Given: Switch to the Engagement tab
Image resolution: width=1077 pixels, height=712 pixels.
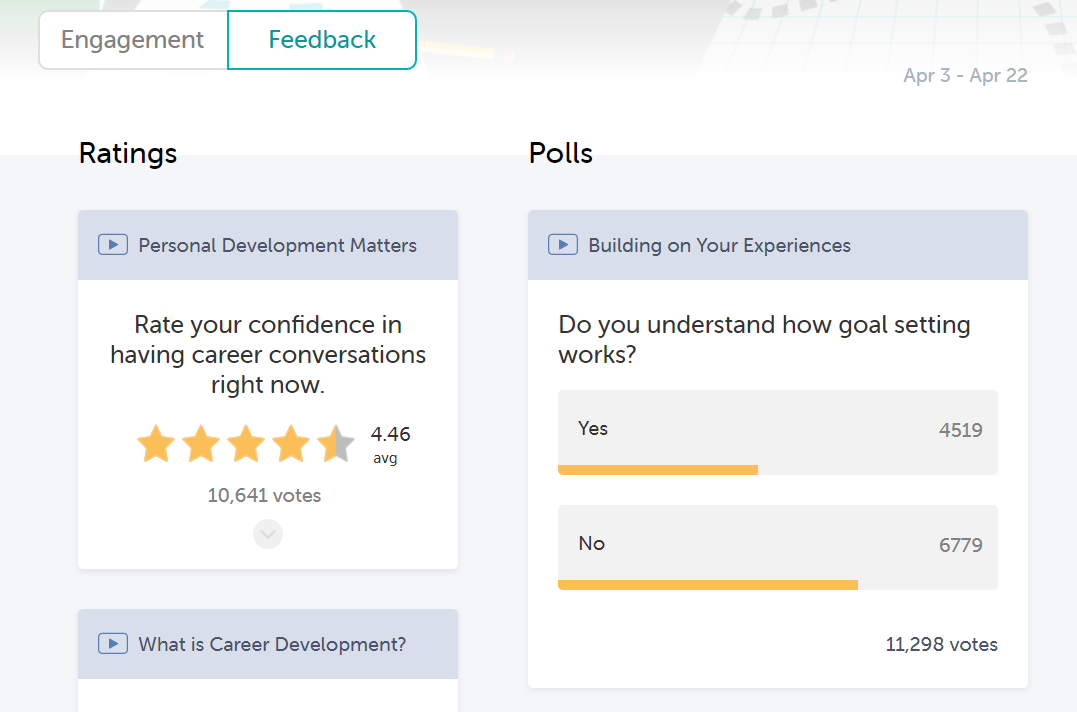Looking at the screenshot, I should pos(131,39).
